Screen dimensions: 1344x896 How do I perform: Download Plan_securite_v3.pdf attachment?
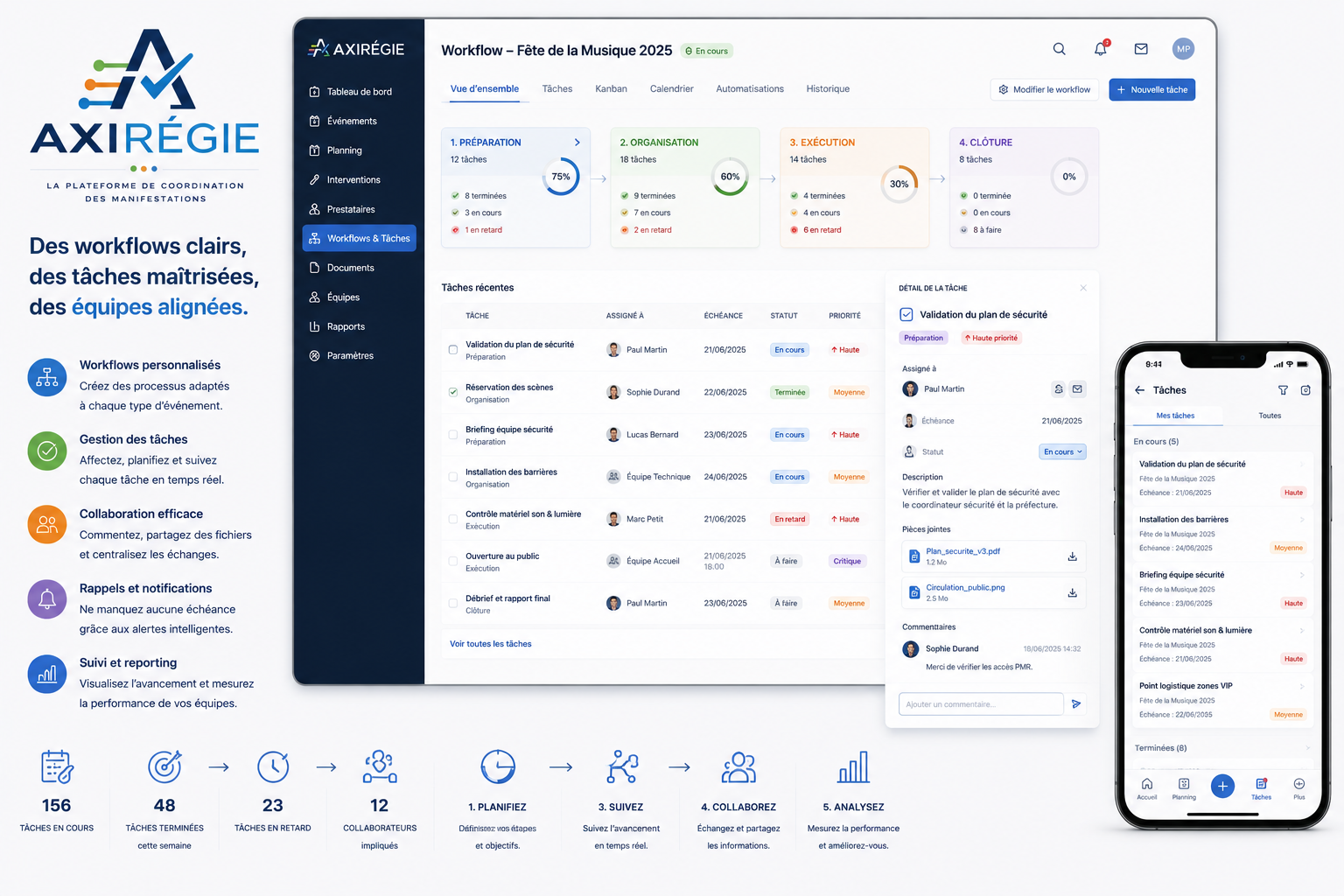click(1072, 556)
